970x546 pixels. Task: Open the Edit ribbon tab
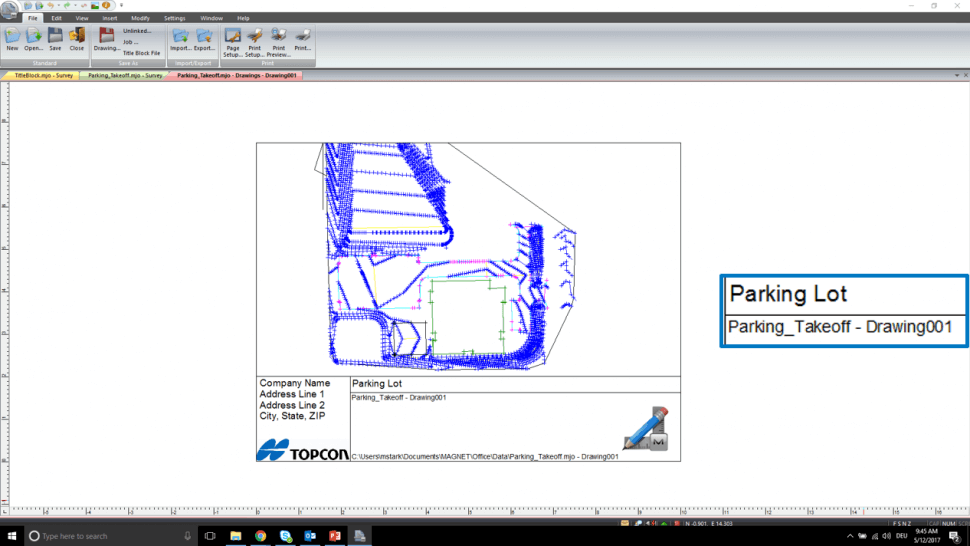(56, 18)
